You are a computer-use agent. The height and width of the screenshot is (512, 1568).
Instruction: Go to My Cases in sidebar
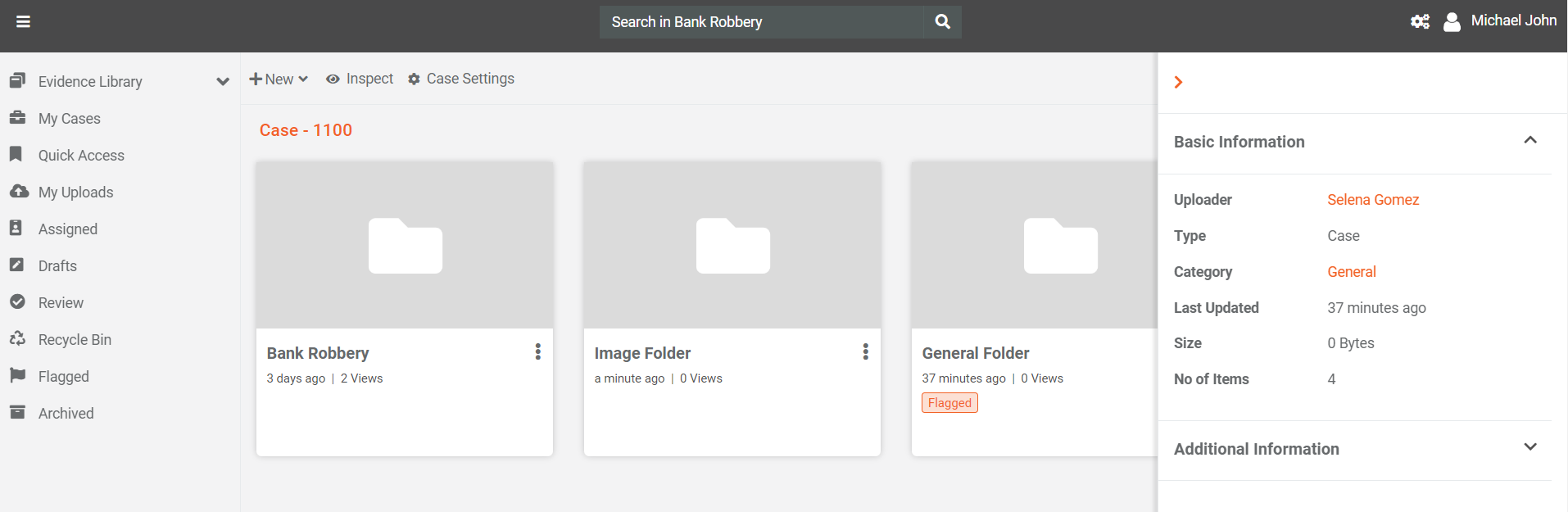click(70, 119)
